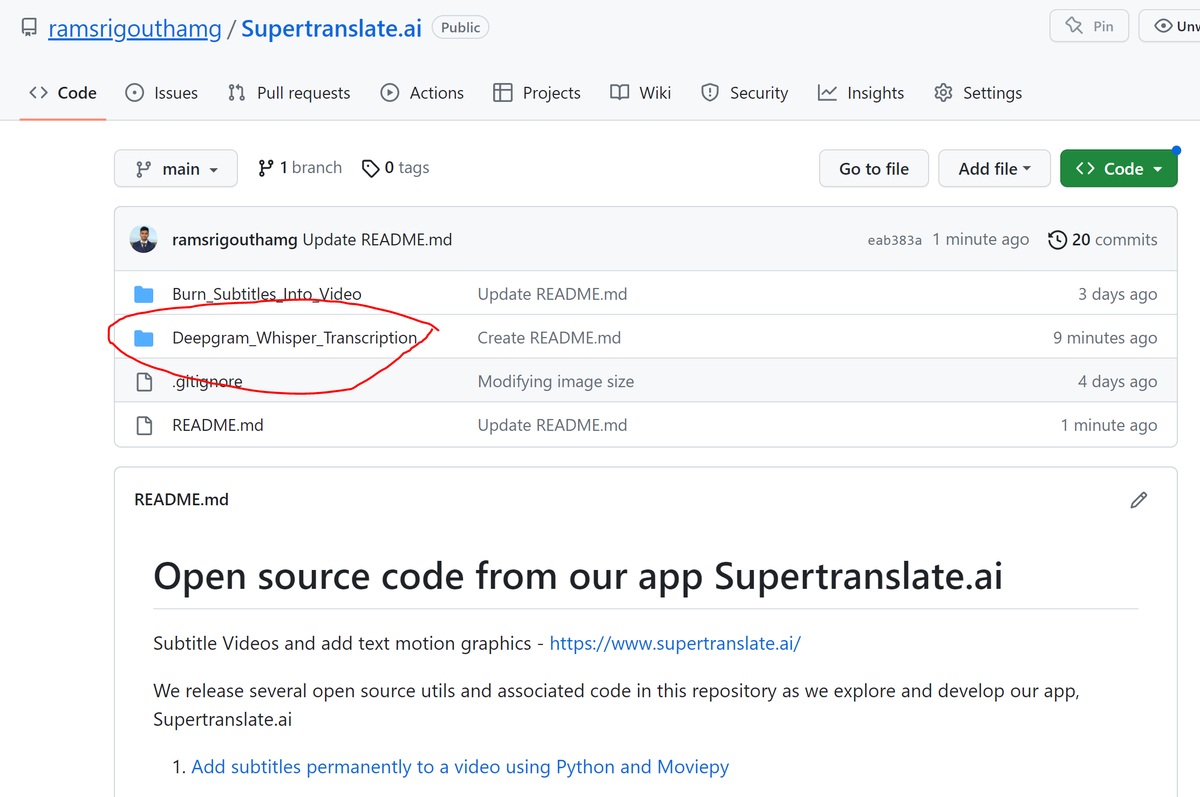The image size is (1200, 797).
Task: Open commit message Create README.md
Action: tap(549, 338)
